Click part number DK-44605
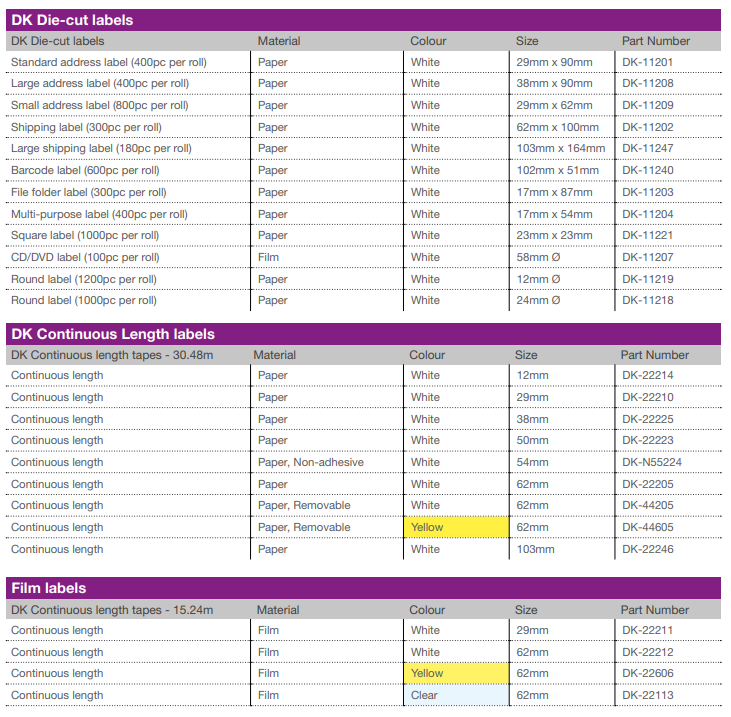 pos(648,527)
